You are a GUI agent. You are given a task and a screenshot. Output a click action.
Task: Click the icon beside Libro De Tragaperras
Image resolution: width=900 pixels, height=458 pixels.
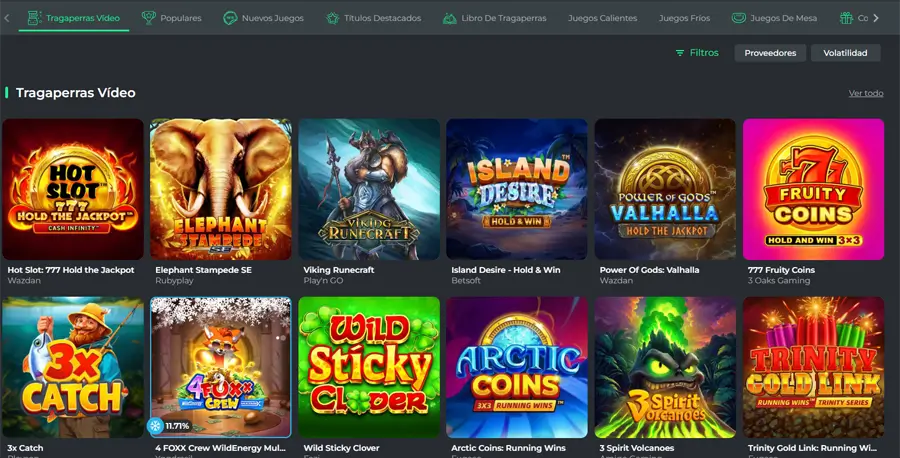(x=449, y=18)
